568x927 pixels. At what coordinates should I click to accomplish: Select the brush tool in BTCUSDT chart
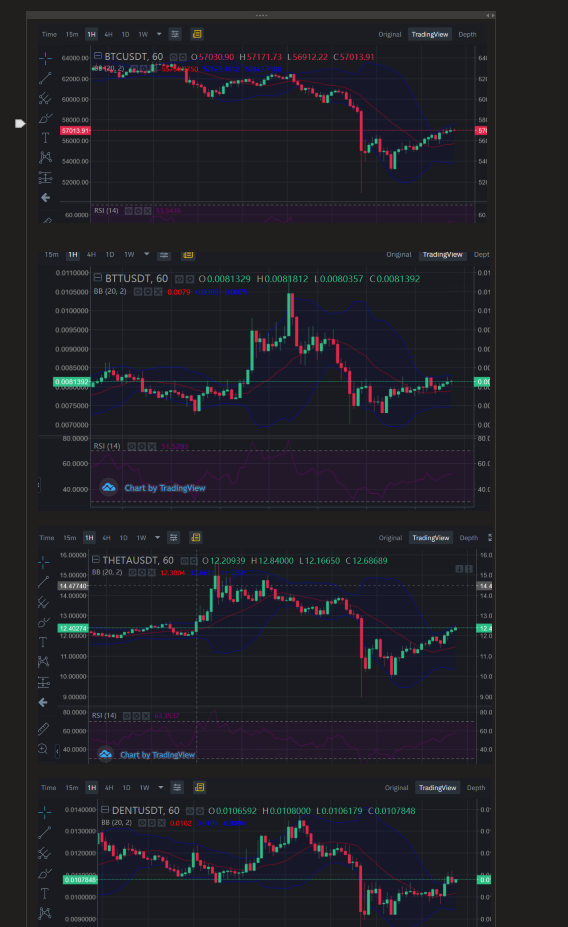pyautogui.click(x=46, y=118)
